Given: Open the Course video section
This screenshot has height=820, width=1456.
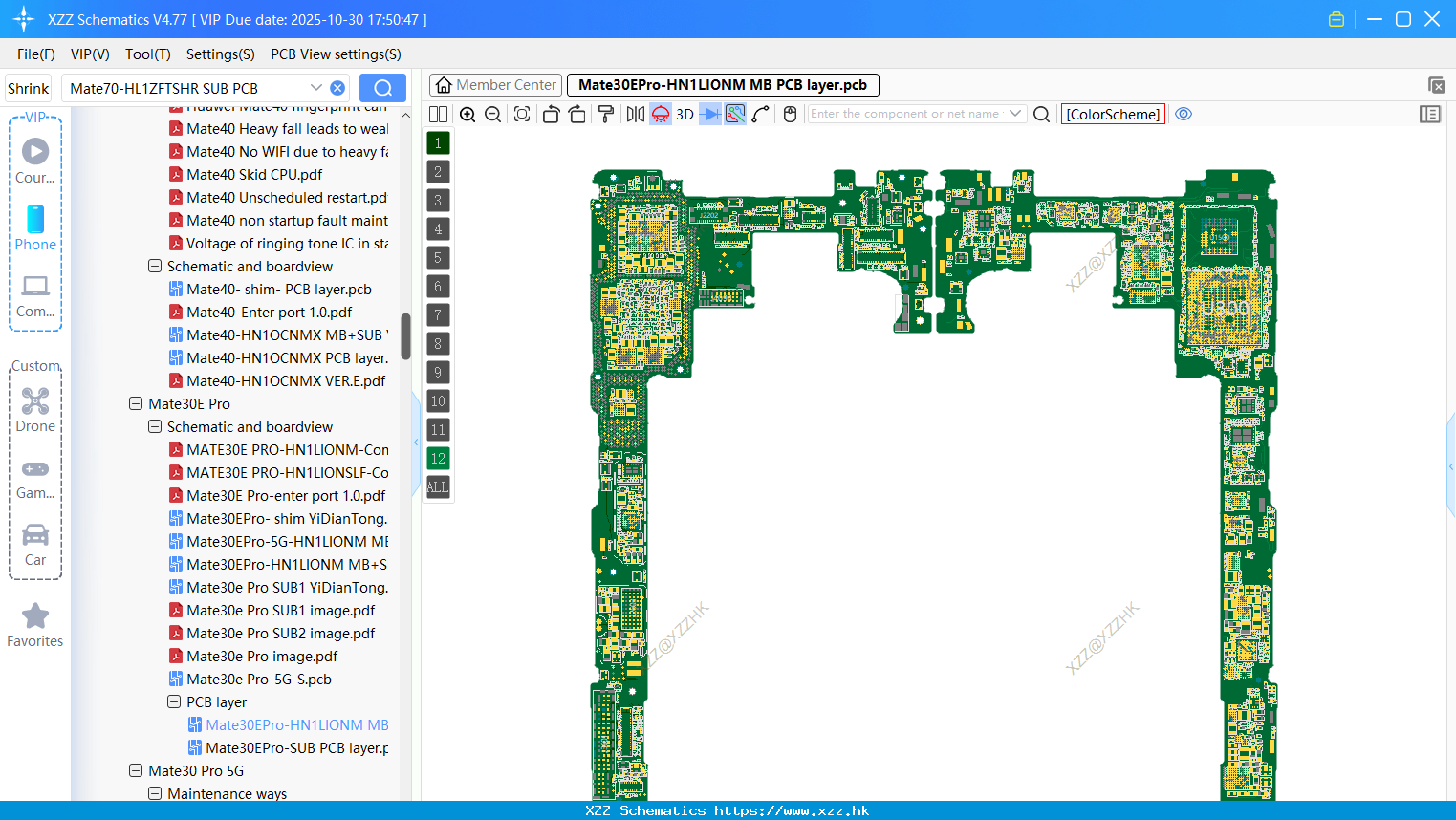Looking at the screenshot, I should [x=35, y=161].
